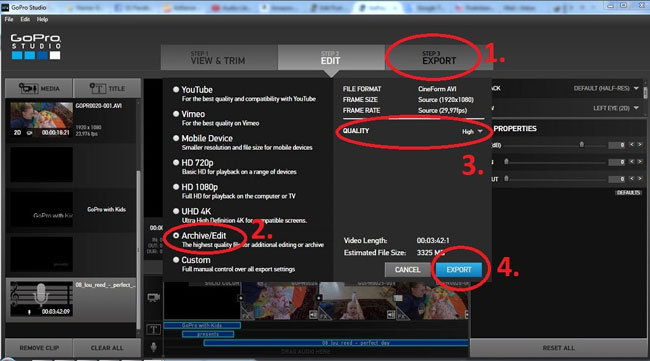650x361 pixels.
Task: Click the audio track microphone icon in timeline
Action: click(x=154, y=347)
